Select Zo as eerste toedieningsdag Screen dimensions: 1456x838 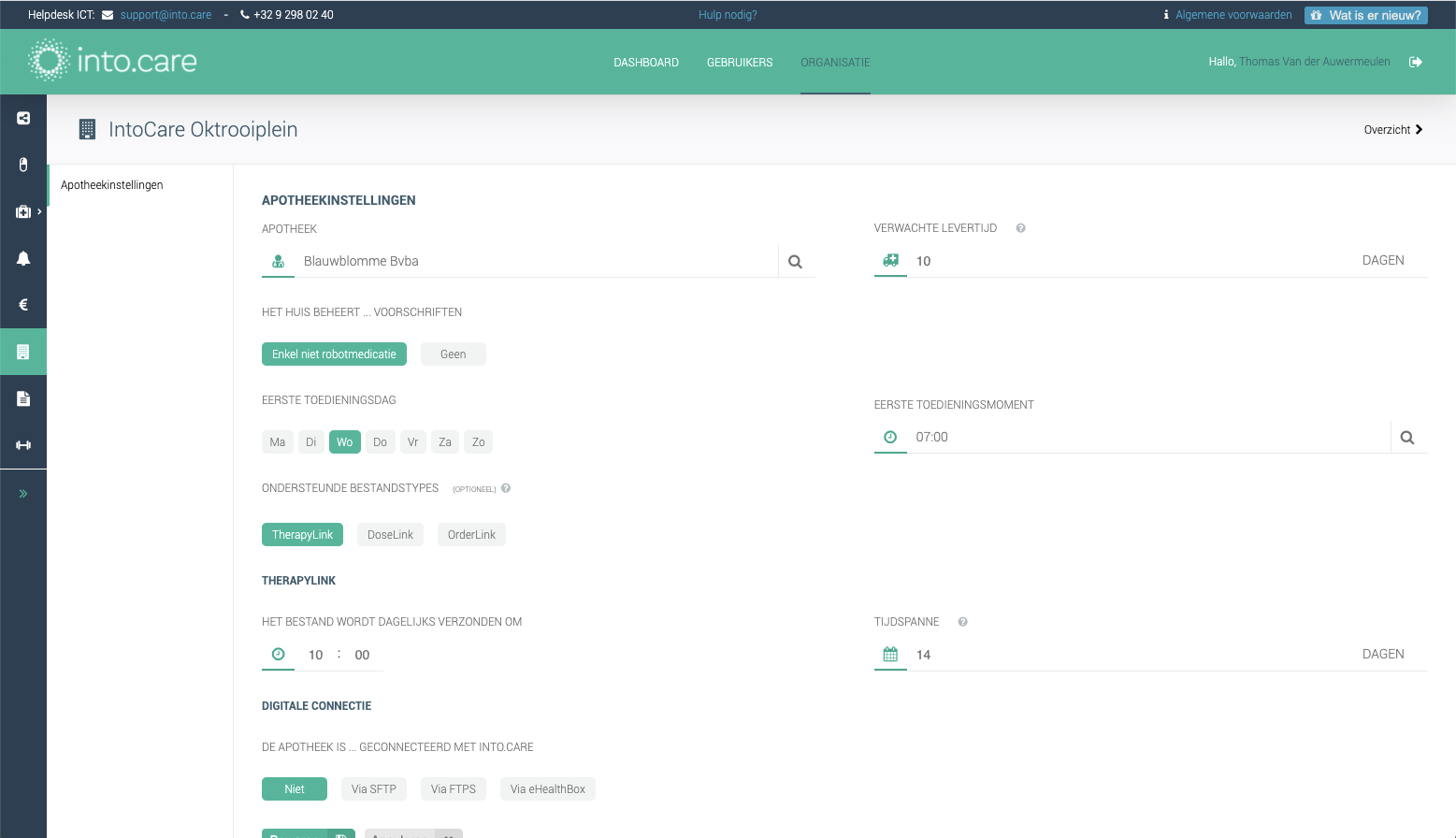click(x=478, y=442)
